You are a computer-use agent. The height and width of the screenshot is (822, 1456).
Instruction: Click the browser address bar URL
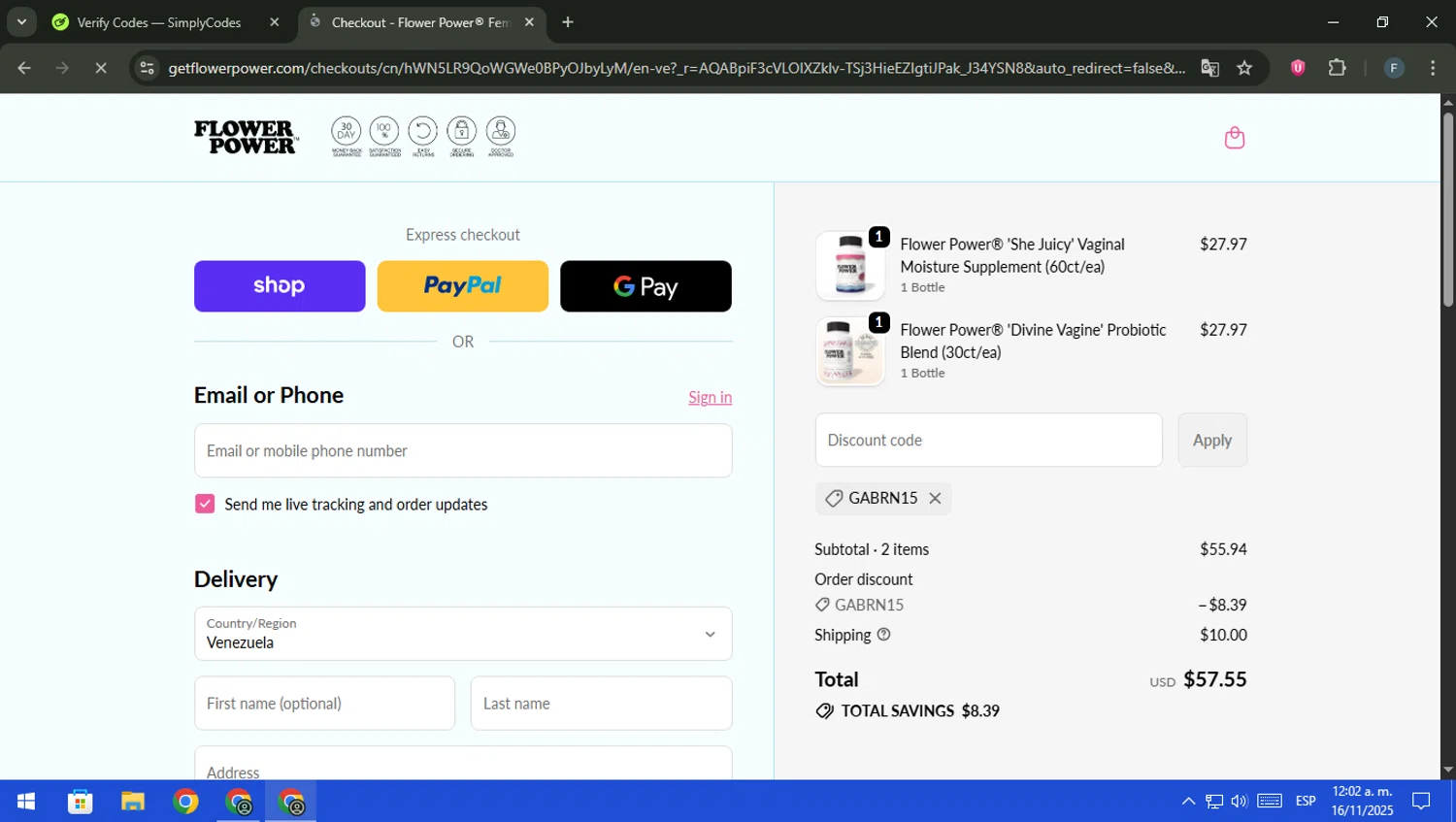[677, 68]
